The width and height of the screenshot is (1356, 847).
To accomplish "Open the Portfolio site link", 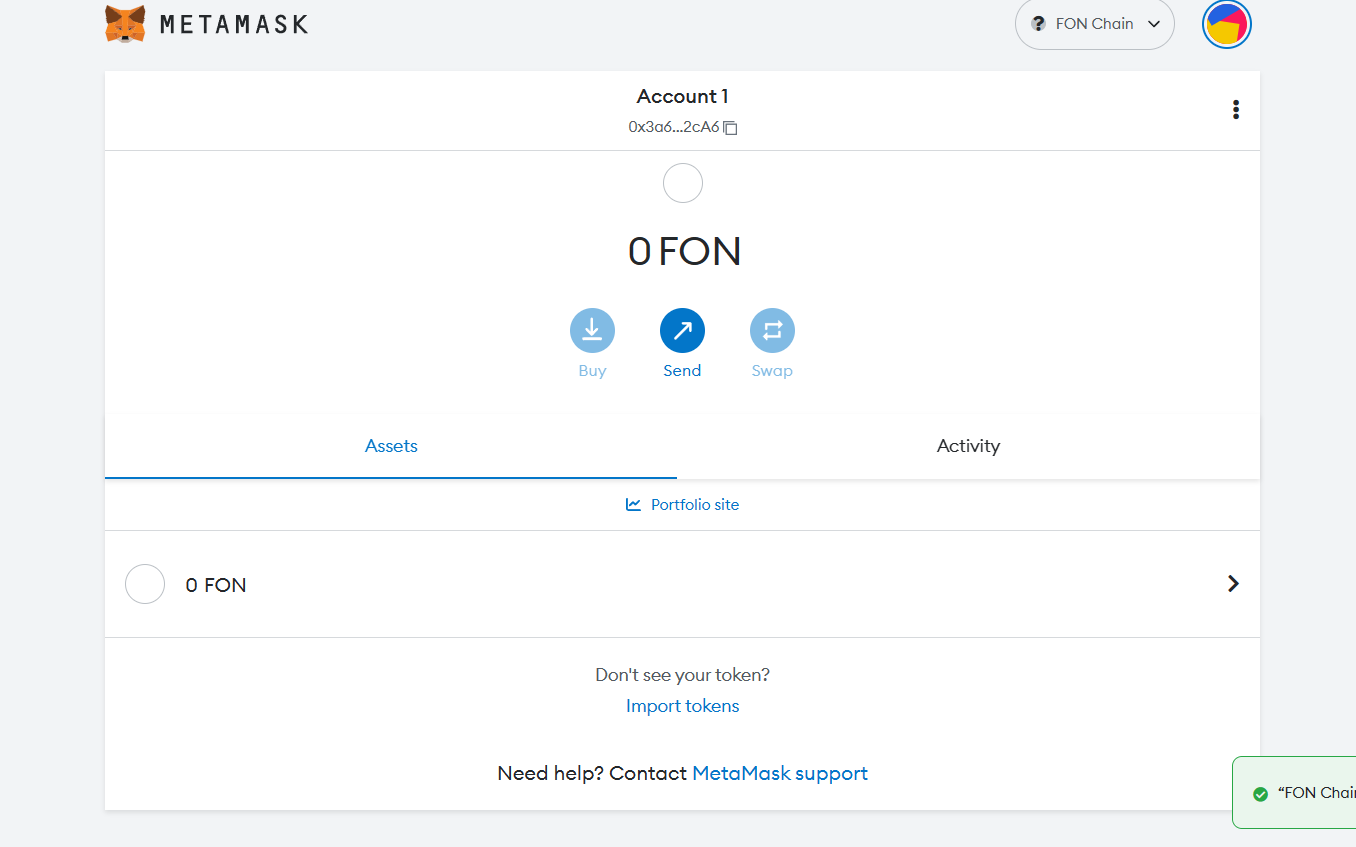I will 694,505.
